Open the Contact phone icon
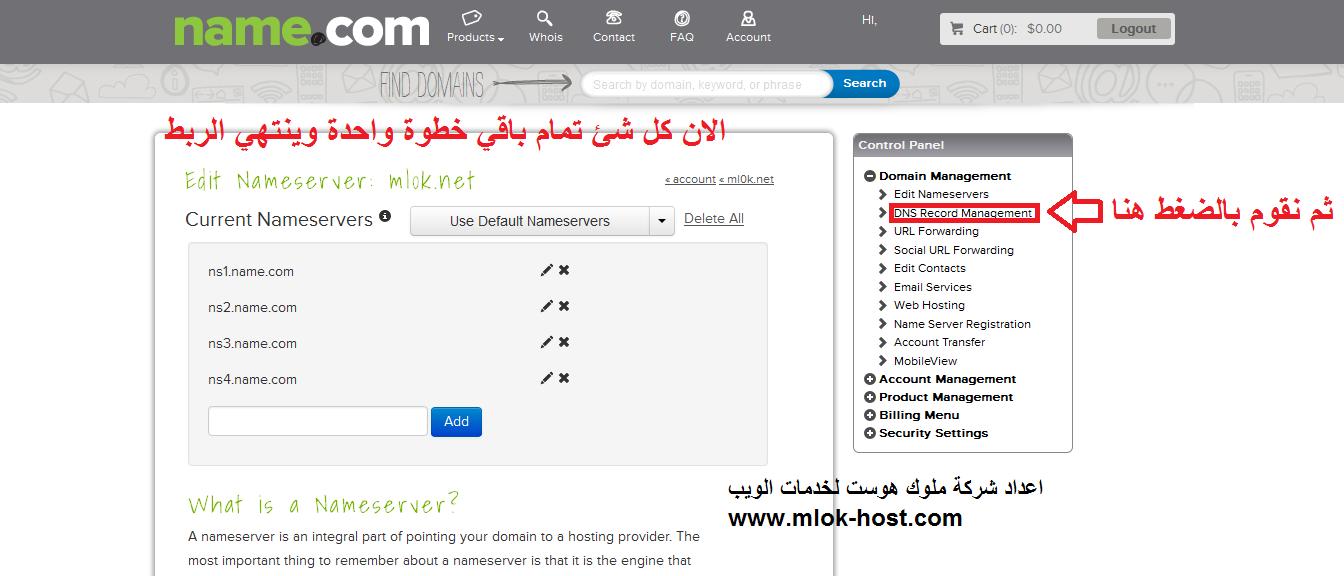1344x576 pixels. click(614, 18)
